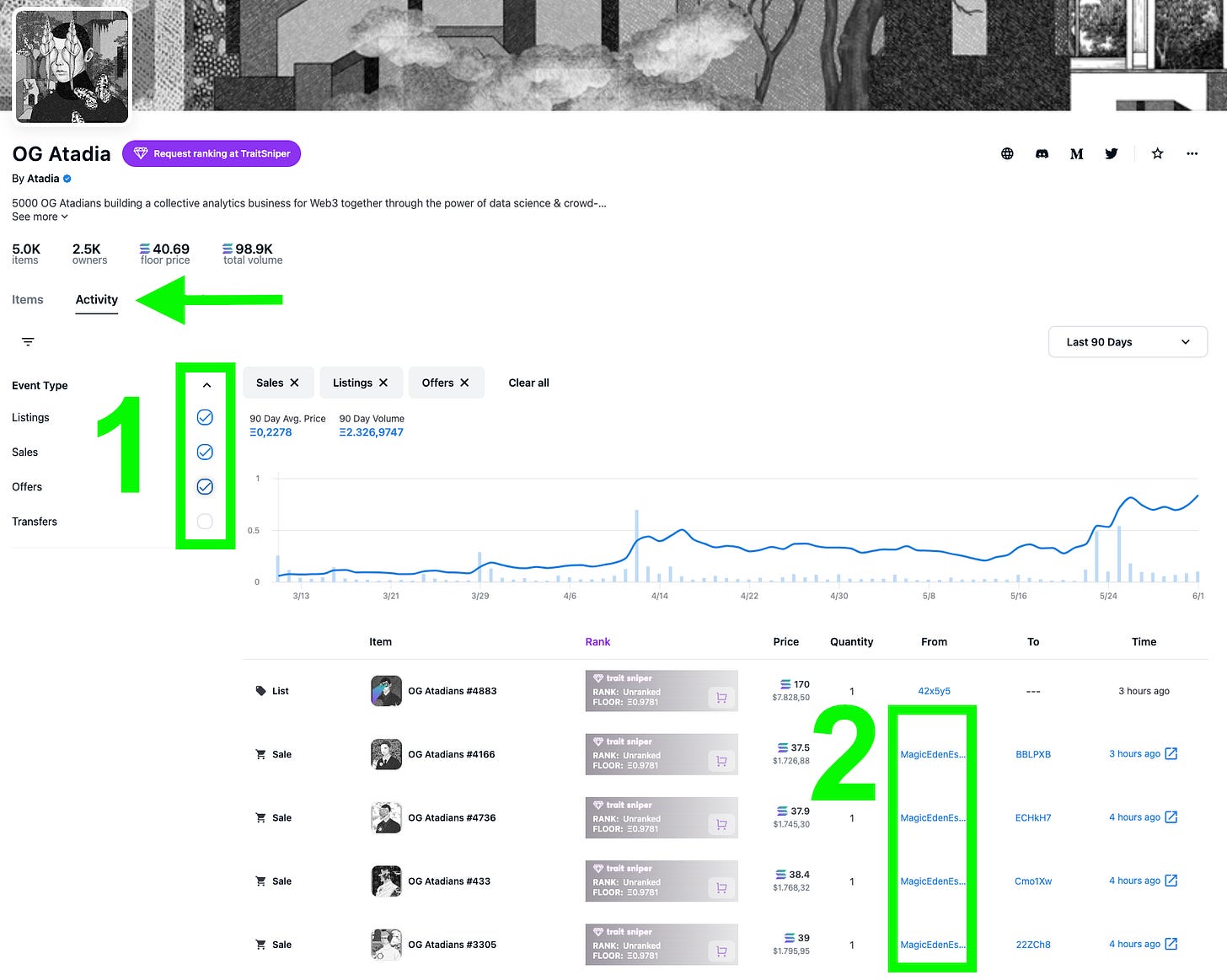Click the OG Atadians #433 item name
The height and width of the screenshot is (980, 1227).
[x=449, y=881]
